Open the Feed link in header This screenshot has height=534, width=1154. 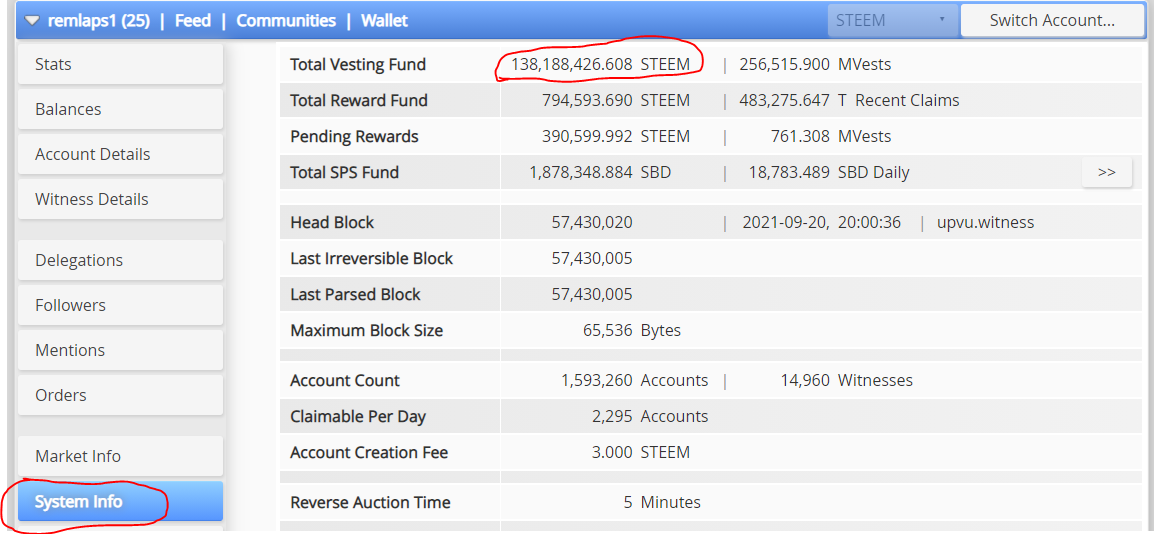[x=193, y=20]
